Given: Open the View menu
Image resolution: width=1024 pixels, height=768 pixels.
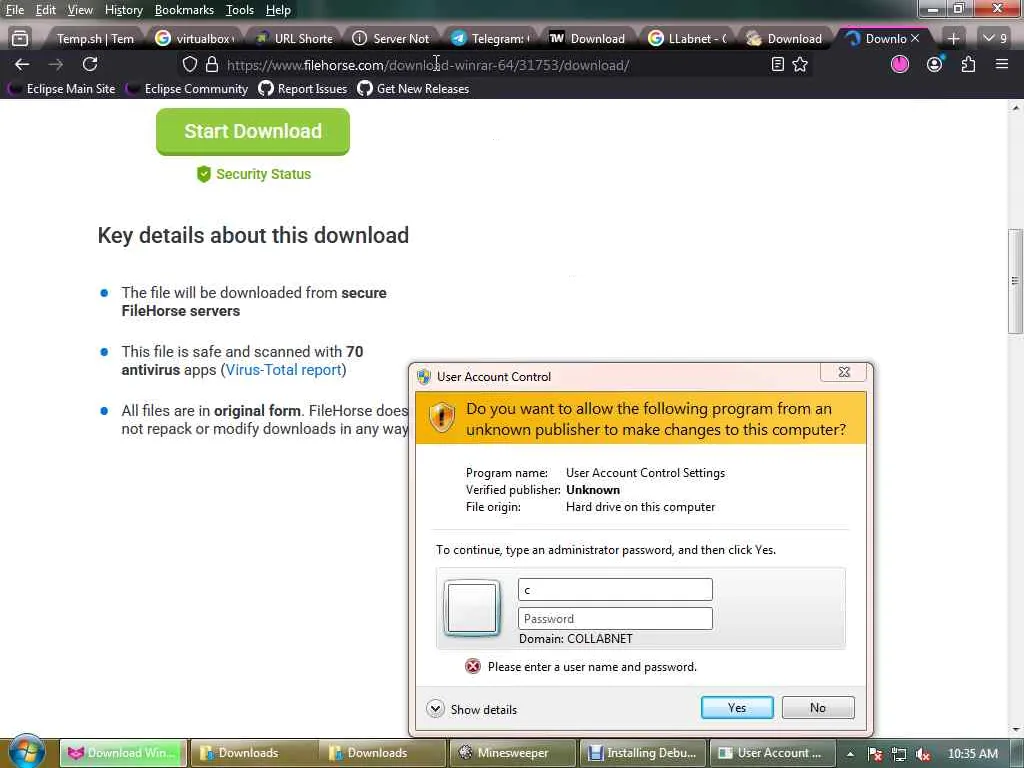Looking at the screenshot, I should click(x=80, y=10).
